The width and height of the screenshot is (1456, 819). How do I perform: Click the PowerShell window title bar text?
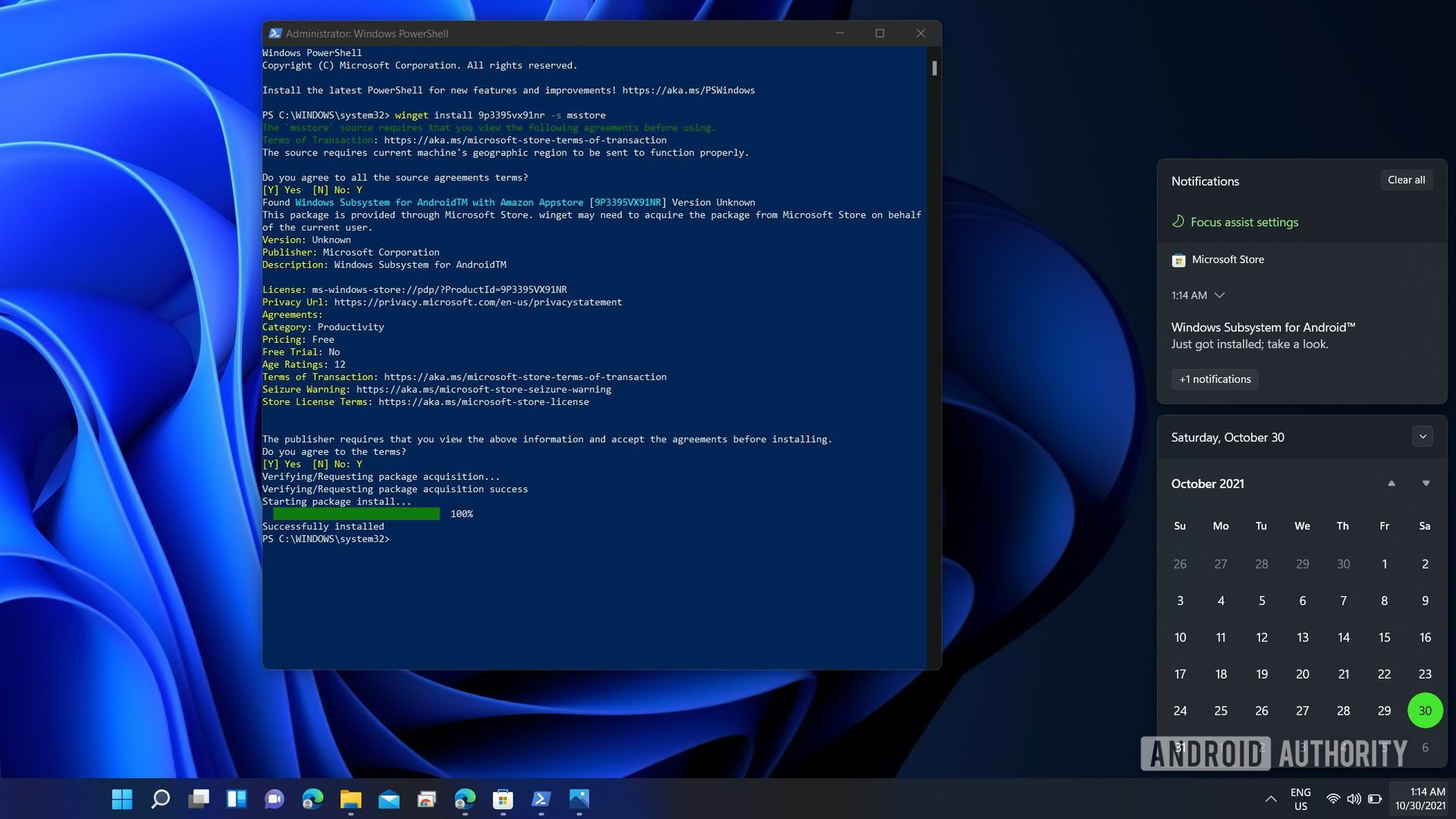(x=366, y=33)
